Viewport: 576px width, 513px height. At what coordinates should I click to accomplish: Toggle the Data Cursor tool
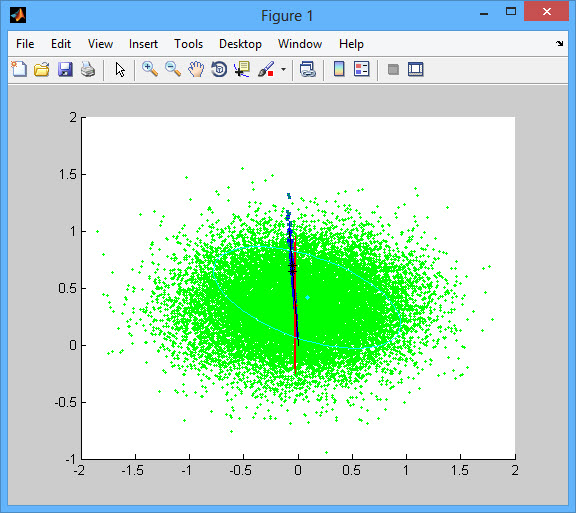tap(242, 69)
